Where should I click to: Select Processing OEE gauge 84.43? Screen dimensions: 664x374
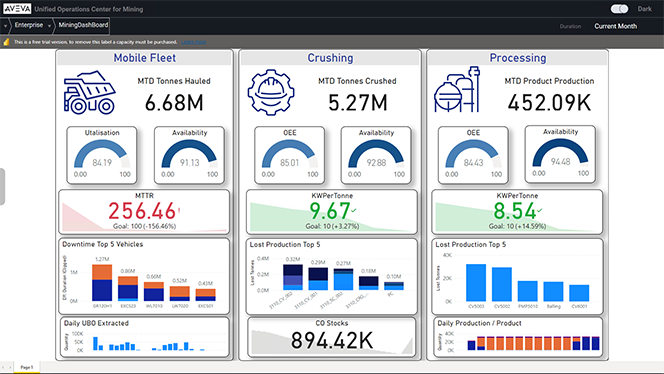(x=473, y=155)
